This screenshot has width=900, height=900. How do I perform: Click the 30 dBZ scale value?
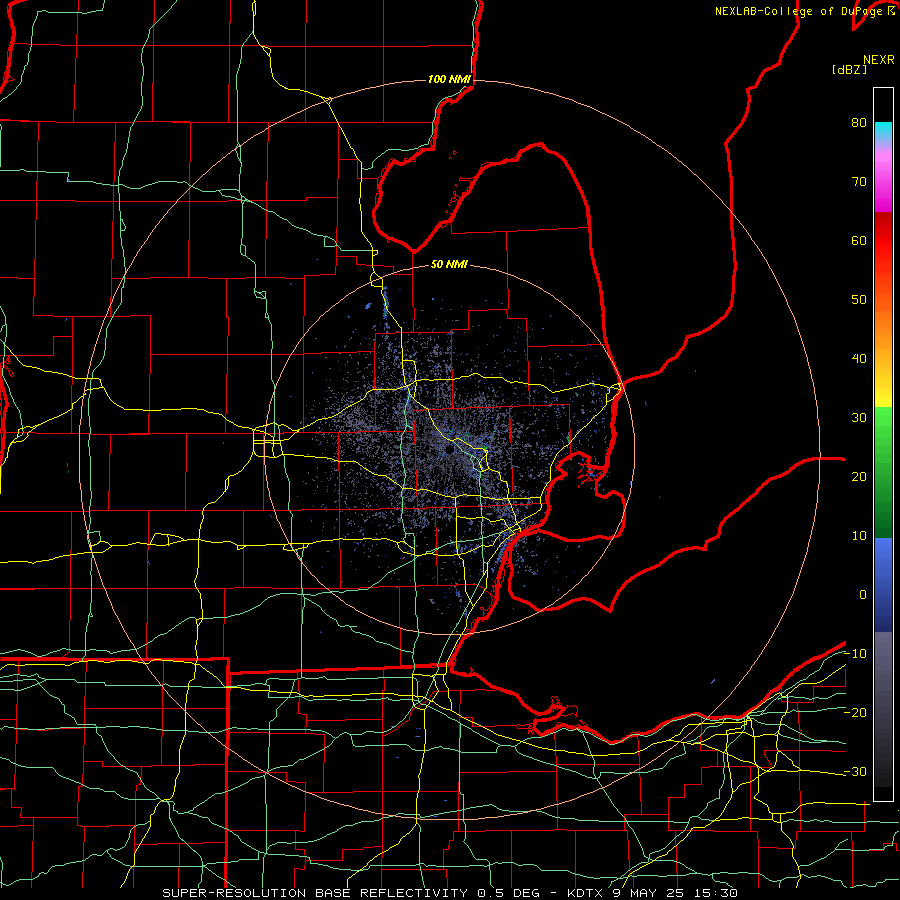(859, 418)
